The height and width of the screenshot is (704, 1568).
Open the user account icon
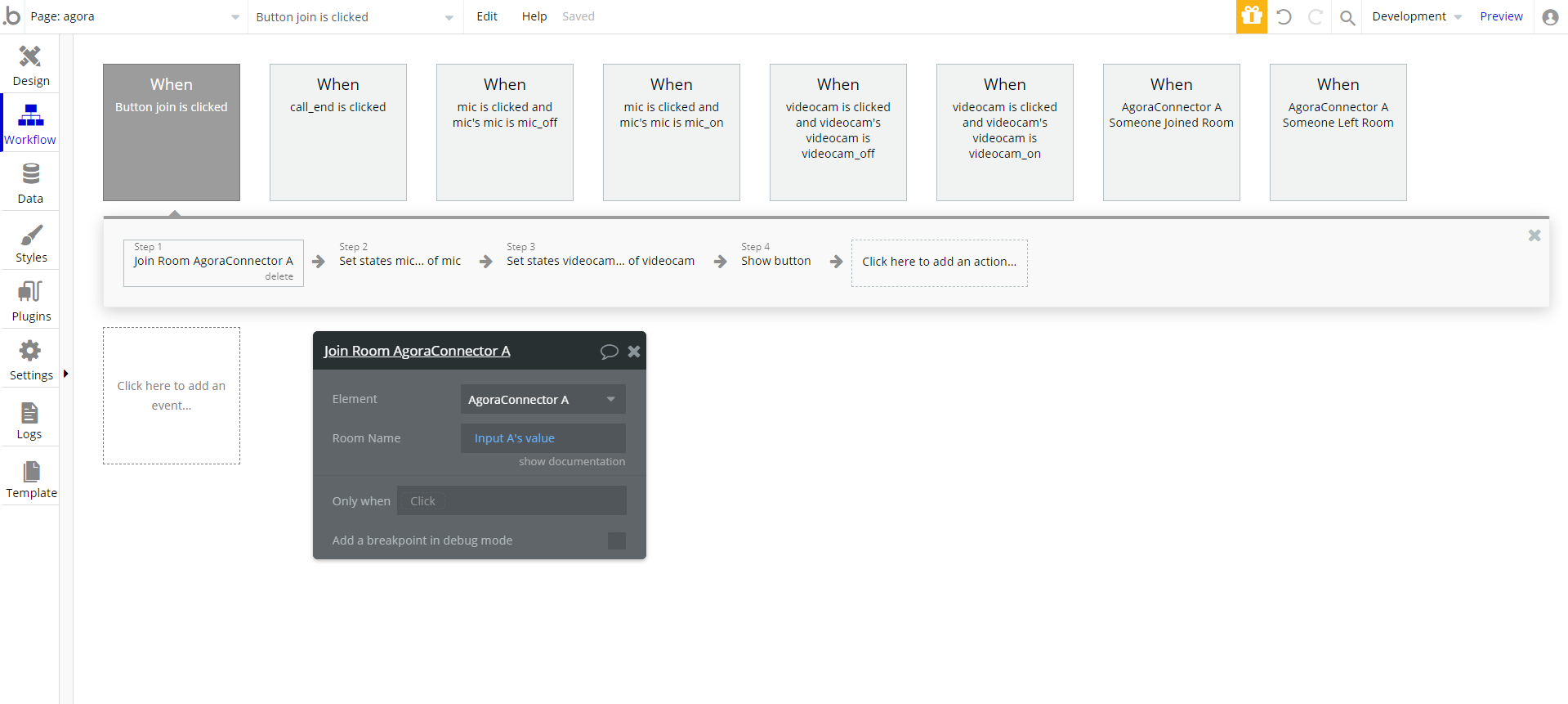pyautogui.click(x=1550, y=16)
